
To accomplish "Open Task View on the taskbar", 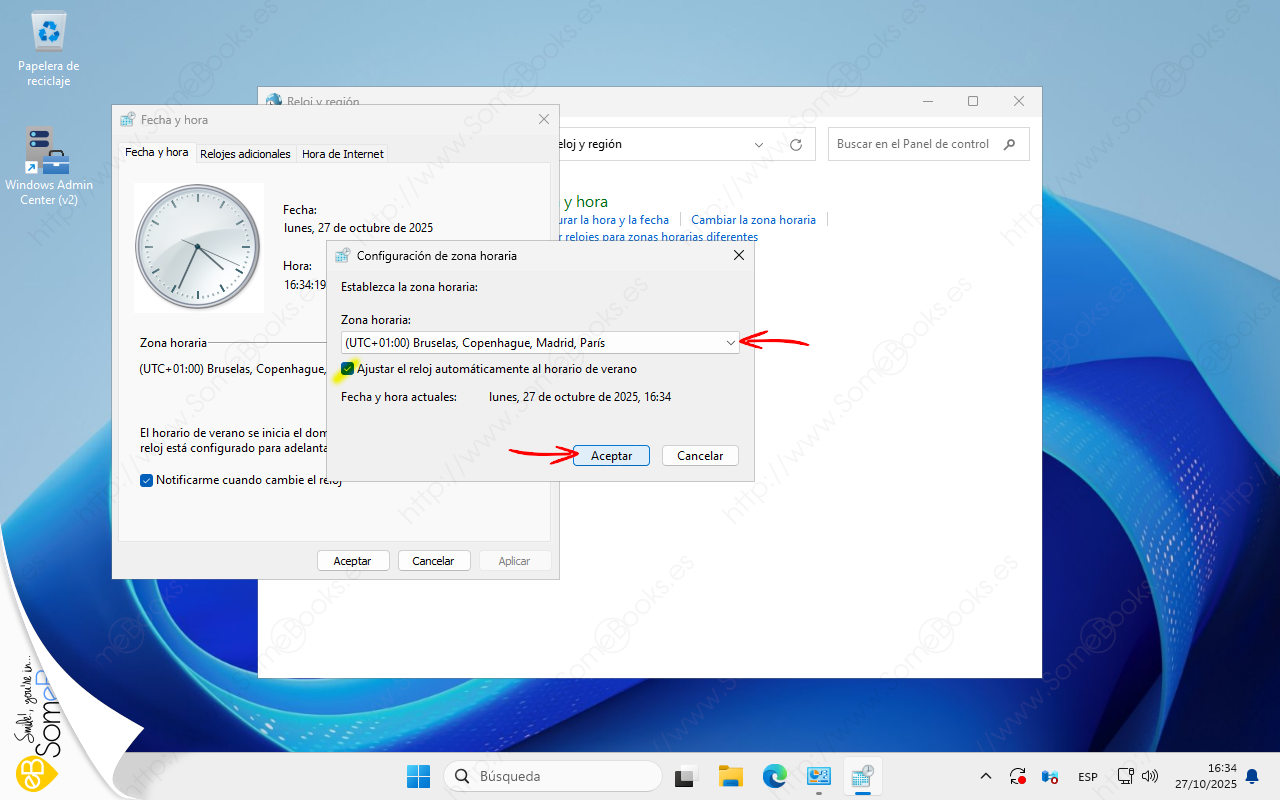I will 685,776.
